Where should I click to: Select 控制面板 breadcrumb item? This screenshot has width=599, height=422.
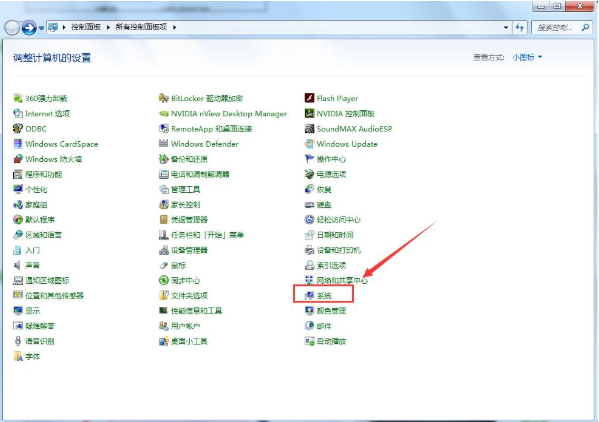[x=86, y=27]
